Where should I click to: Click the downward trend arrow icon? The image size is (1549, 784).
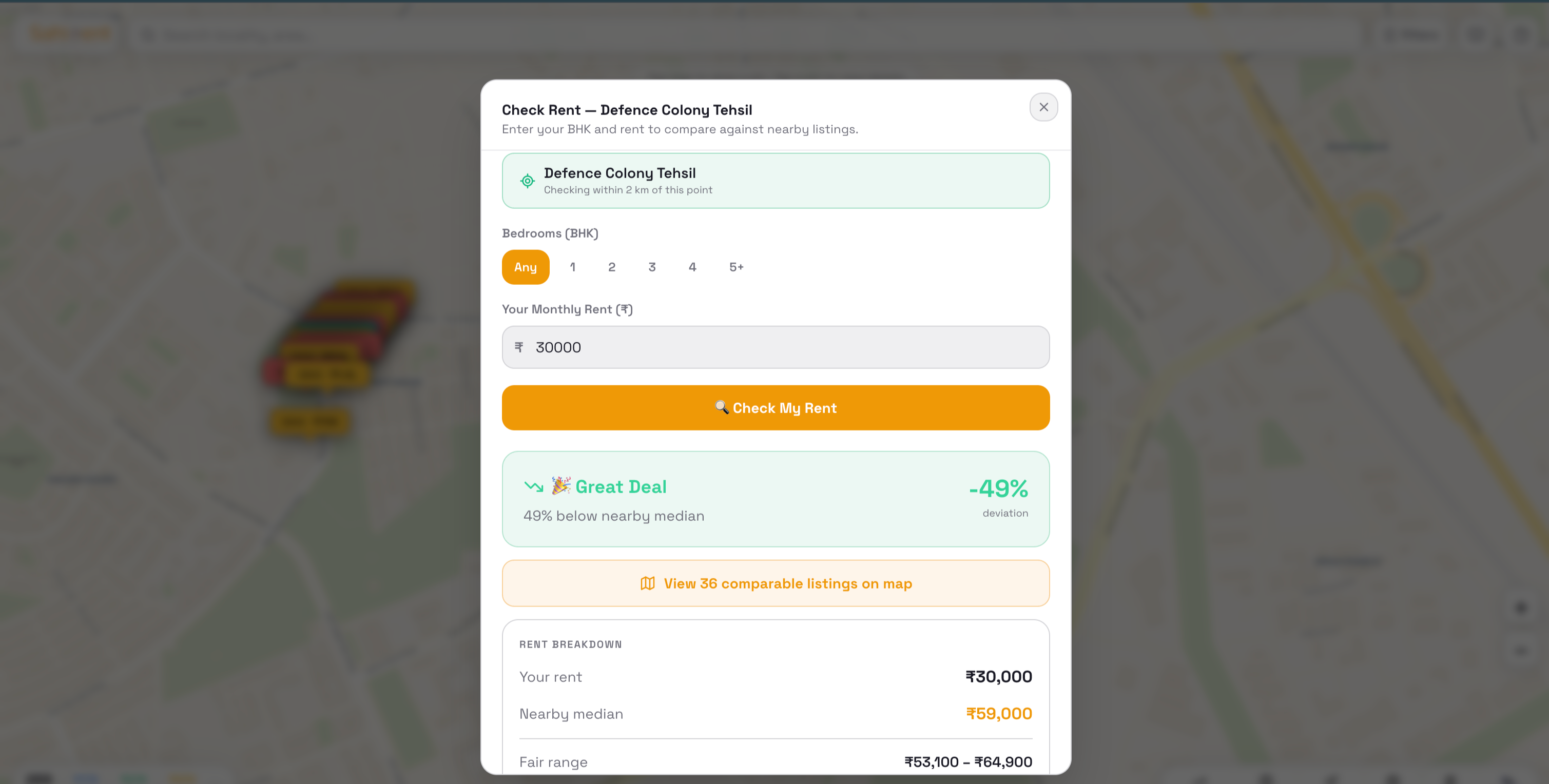coord(533,486)
